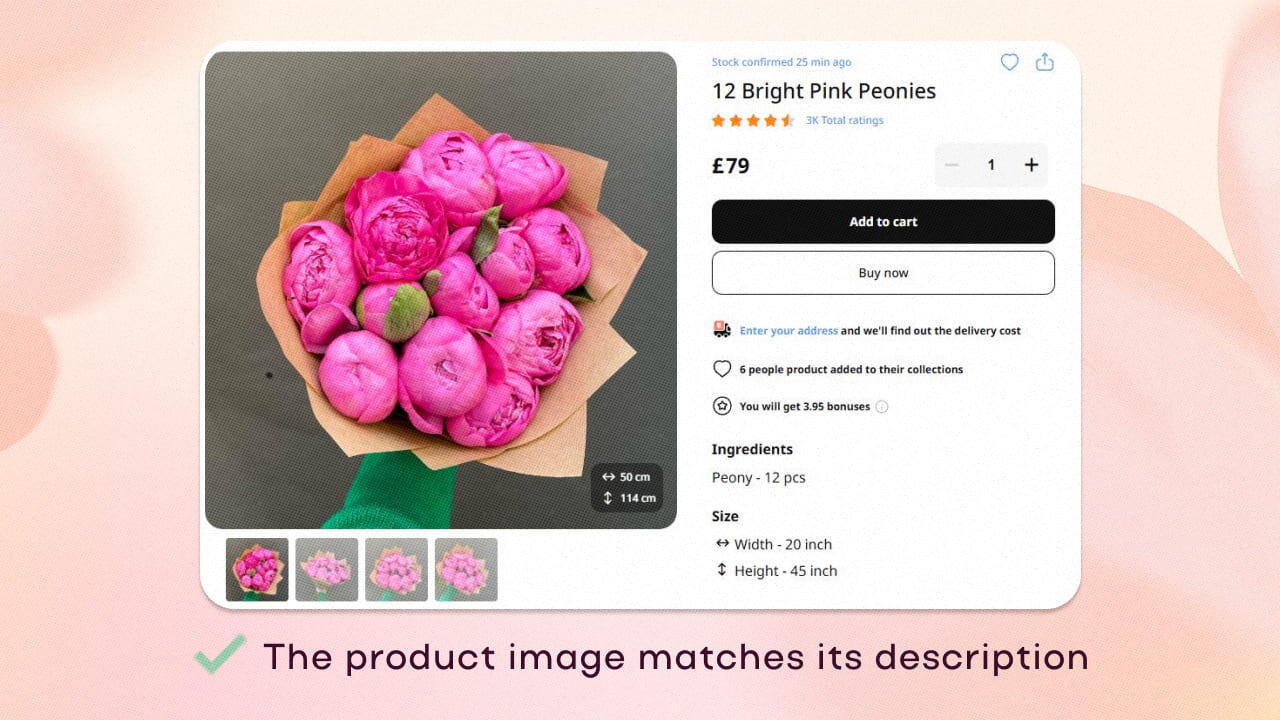Click the Buy now button
The image size is (1280, 720).
pos(883,273)
